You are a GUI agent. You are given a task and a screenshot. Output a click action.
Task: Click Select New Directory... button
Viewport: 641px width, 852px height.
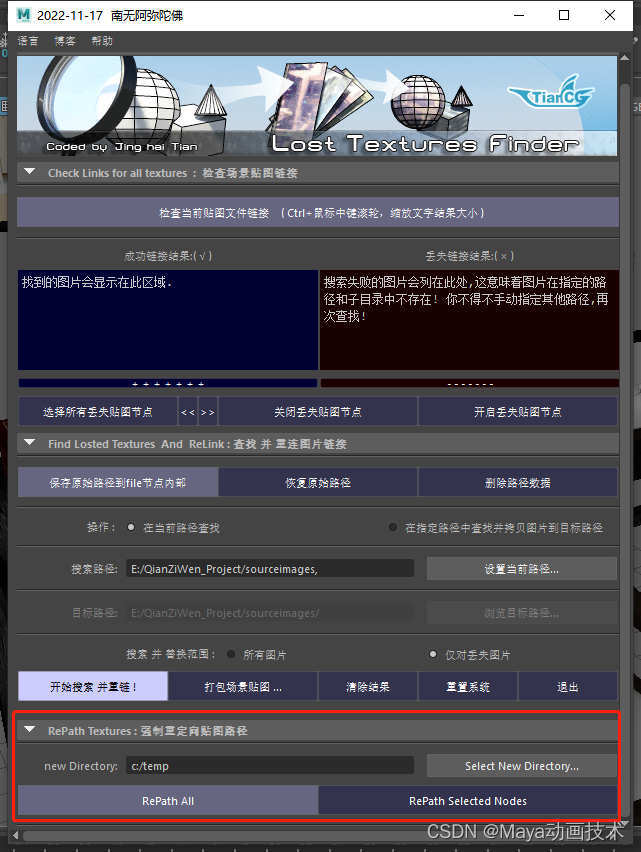pyautogui.click(x=521, y=766)
